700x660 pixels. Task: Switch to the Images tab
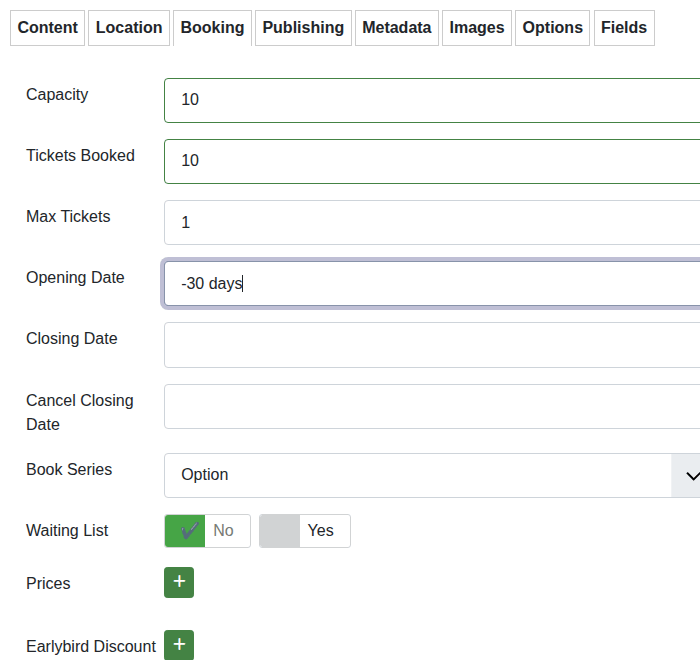coord(477,28)
